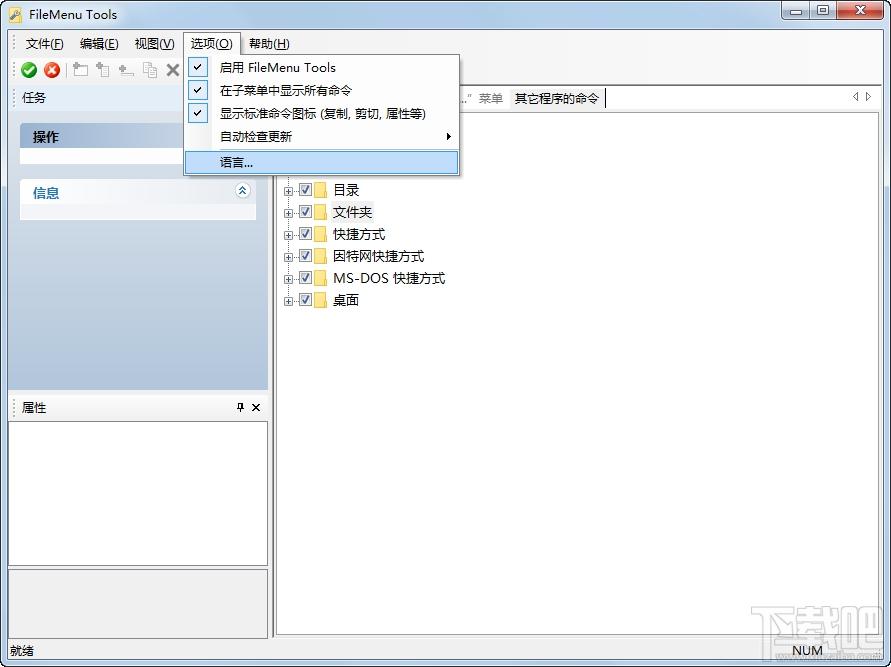Image resolution: width=891 pixels, height=667 pixels.
Task: Click the 操作 section header
Action: coord(101,136)
